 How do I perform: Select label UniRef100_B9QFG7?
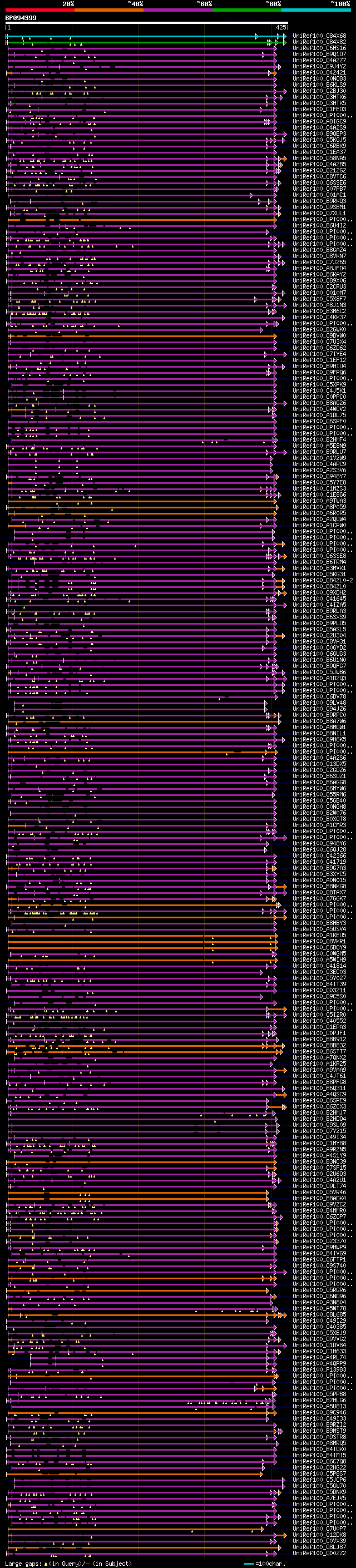coord(319,666)
